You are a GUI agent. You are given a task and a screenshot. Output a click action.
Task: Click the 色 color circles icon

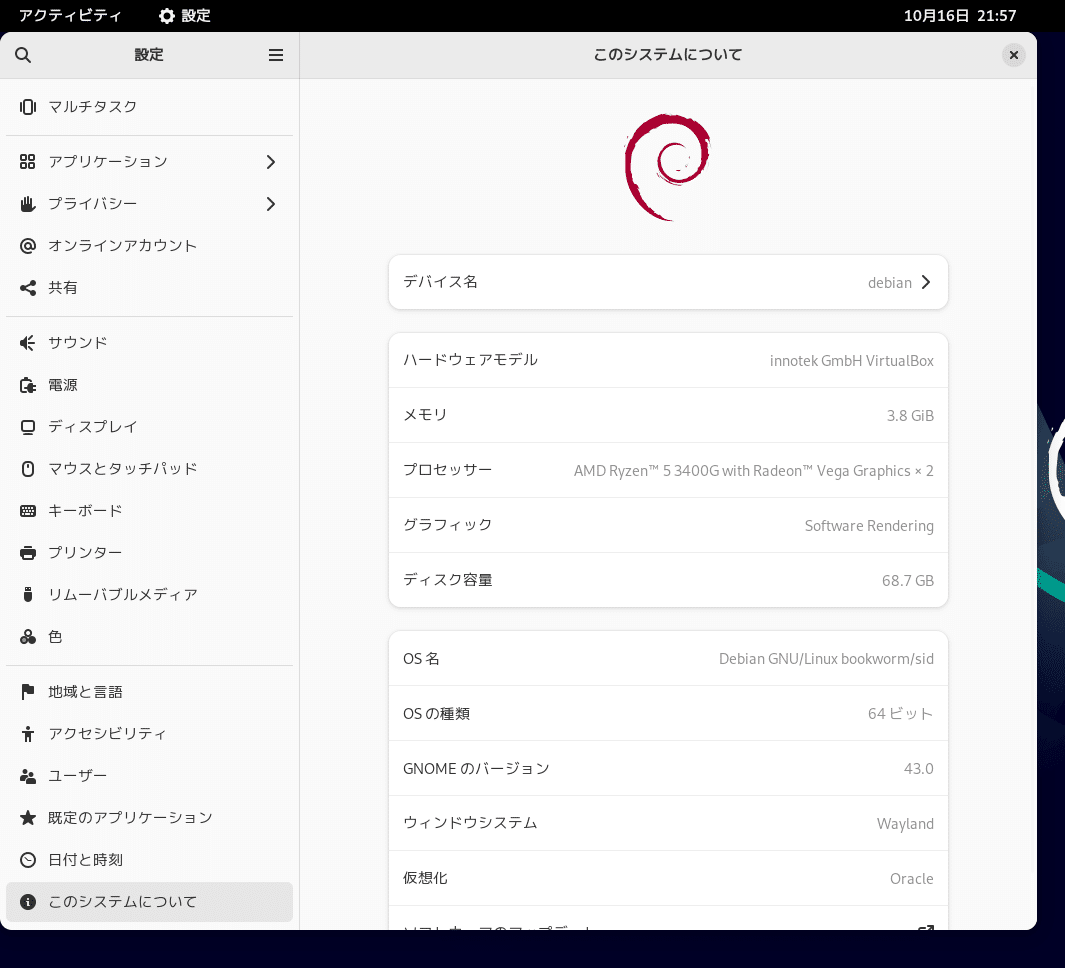pyautogui.click(x=28, y=637)
